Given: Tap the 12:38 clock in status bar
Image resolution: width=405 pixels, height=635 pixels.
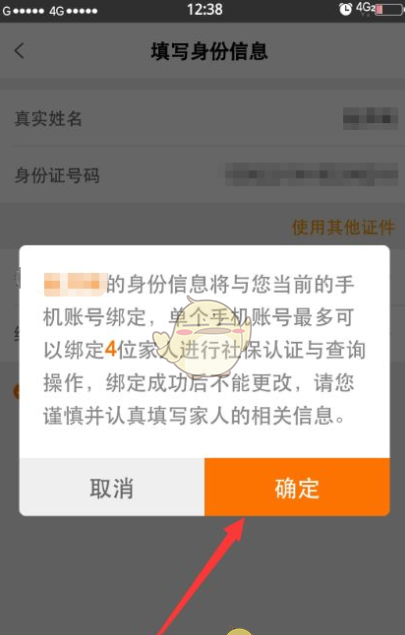Looking at the screenshot, I should tap(205, 9).
